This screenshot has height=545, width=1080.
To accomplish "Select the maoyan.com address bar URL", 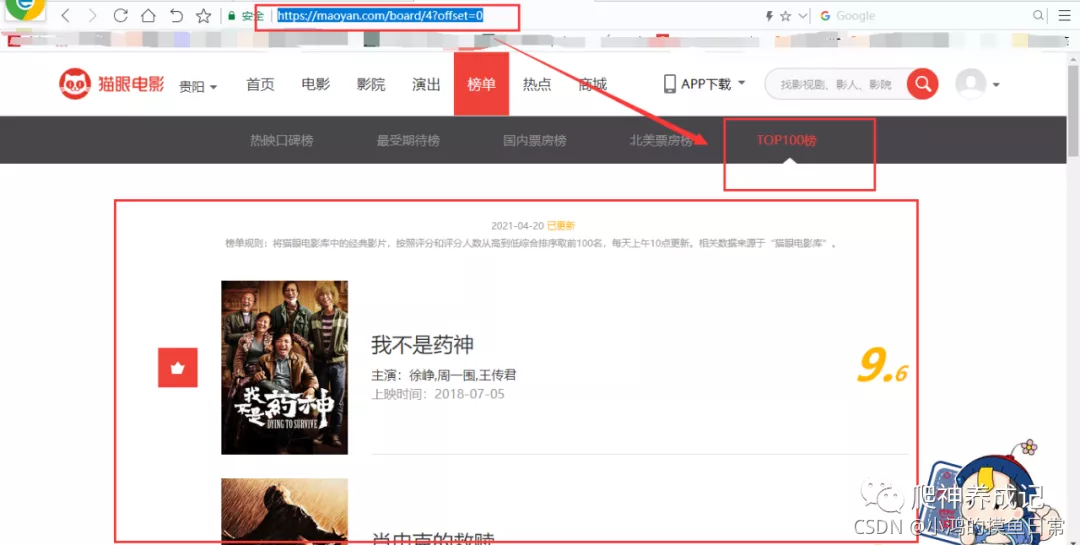I will tap(380, 16).
